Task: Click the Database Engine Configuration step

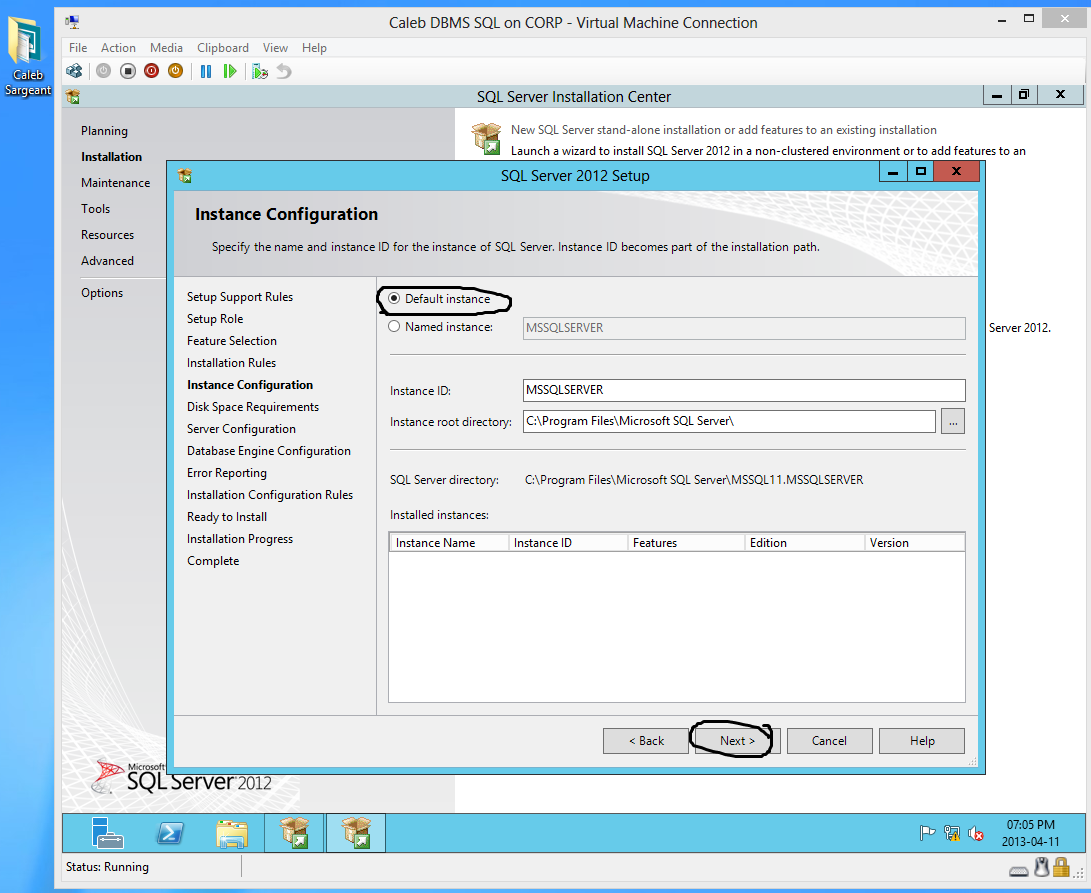Action: click(269, 450)
